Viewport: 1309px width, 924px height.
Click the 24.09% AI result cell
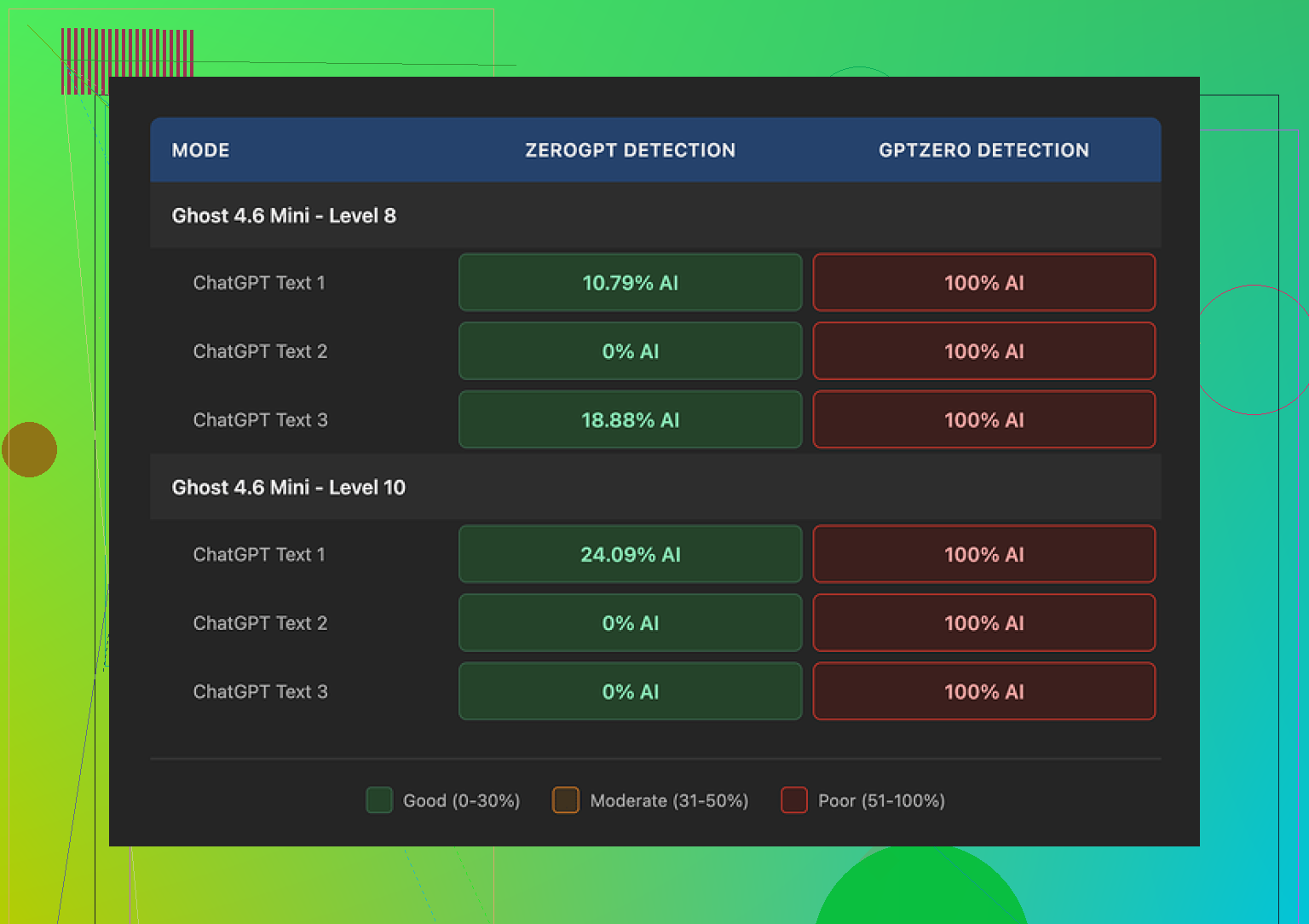click(x=630, y=555)
